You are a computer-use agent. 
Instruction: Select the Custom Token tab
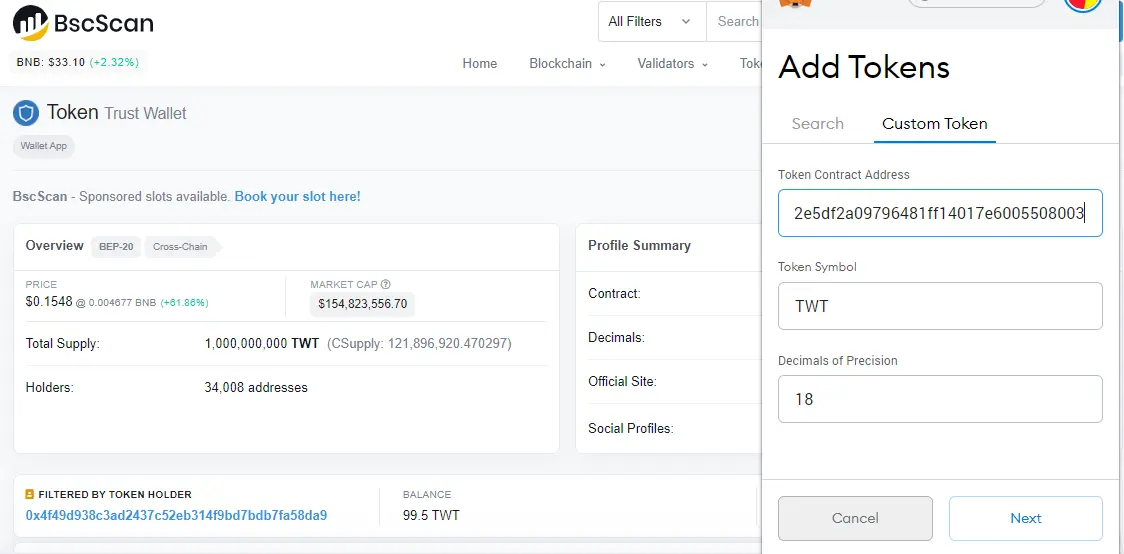coord(935,123)
